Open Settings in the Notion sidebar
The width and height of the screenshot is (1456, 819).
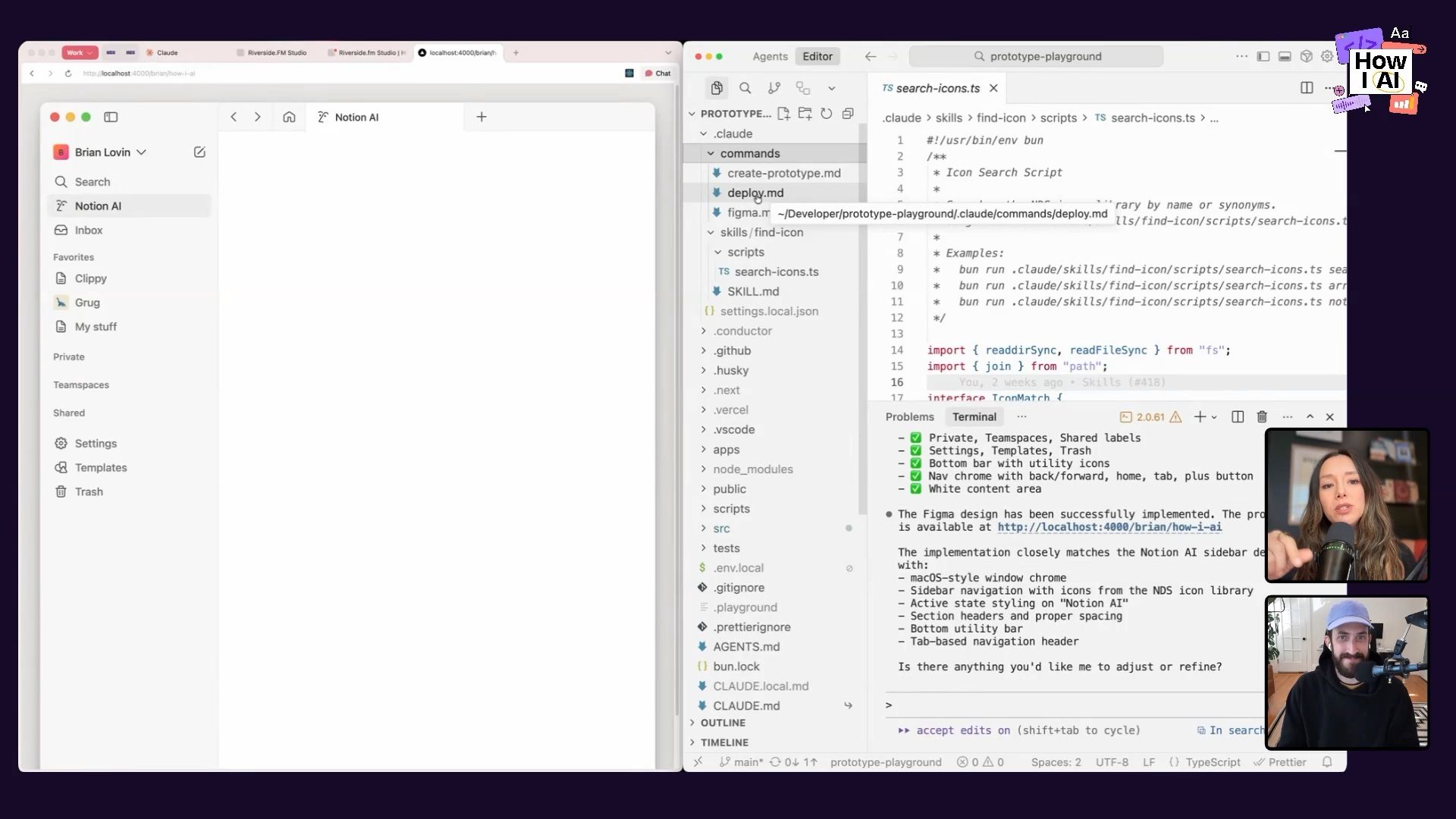[x=129, y=444]
